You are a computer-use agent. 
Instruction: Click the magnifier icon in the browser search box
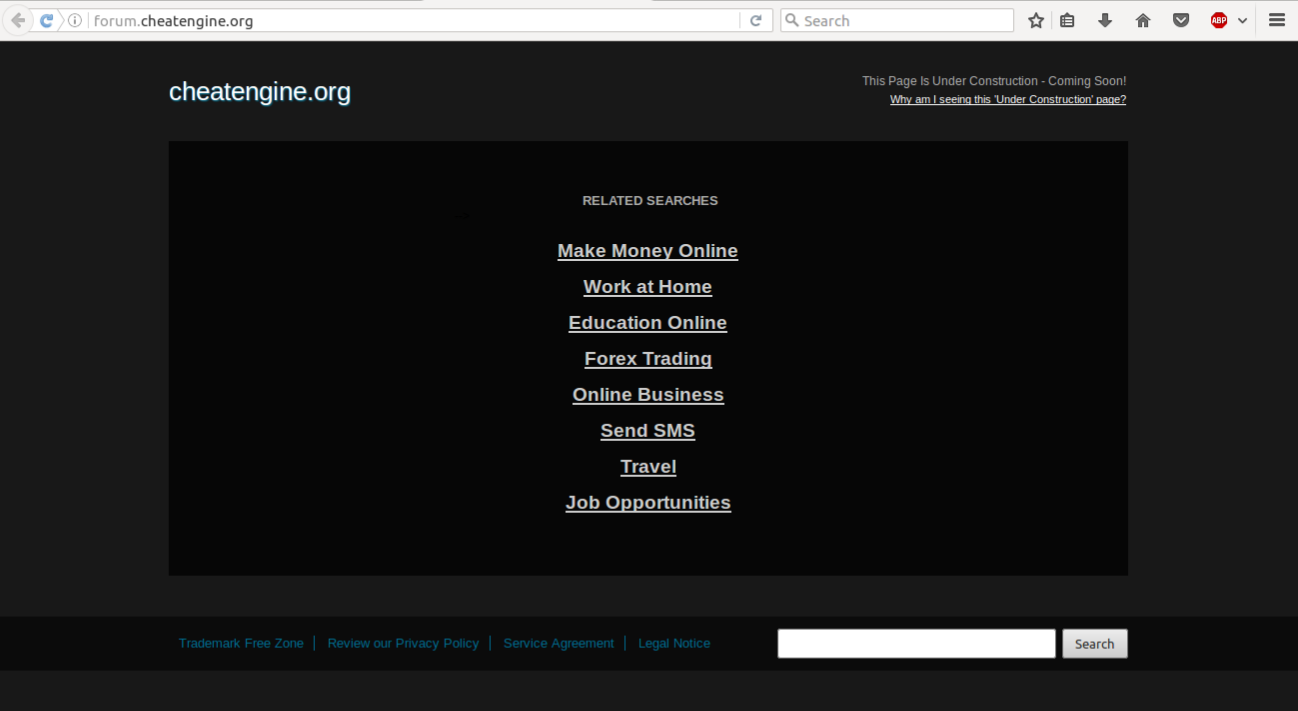(792, 20)
